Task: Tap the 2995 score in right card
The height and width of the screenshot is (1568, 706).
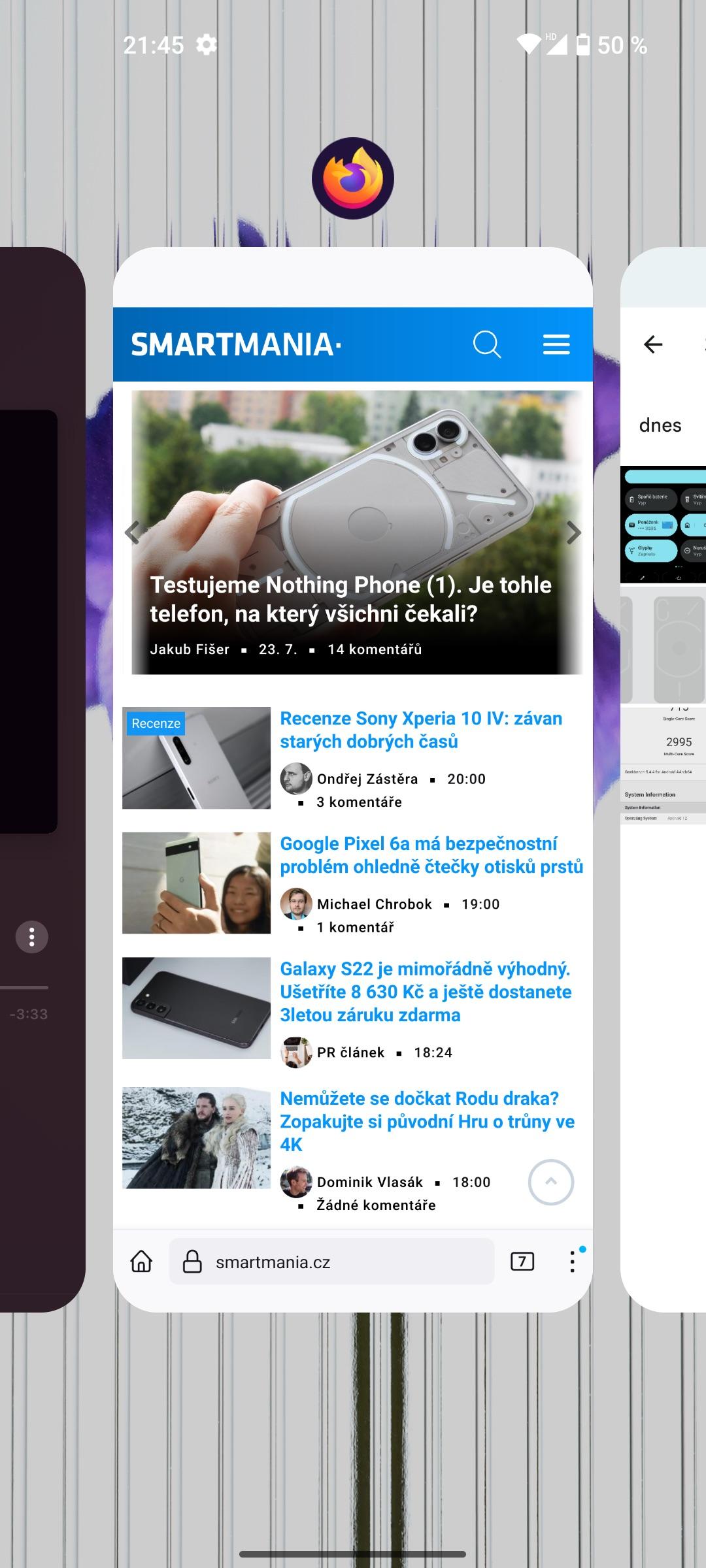Action: click(679, 742)
